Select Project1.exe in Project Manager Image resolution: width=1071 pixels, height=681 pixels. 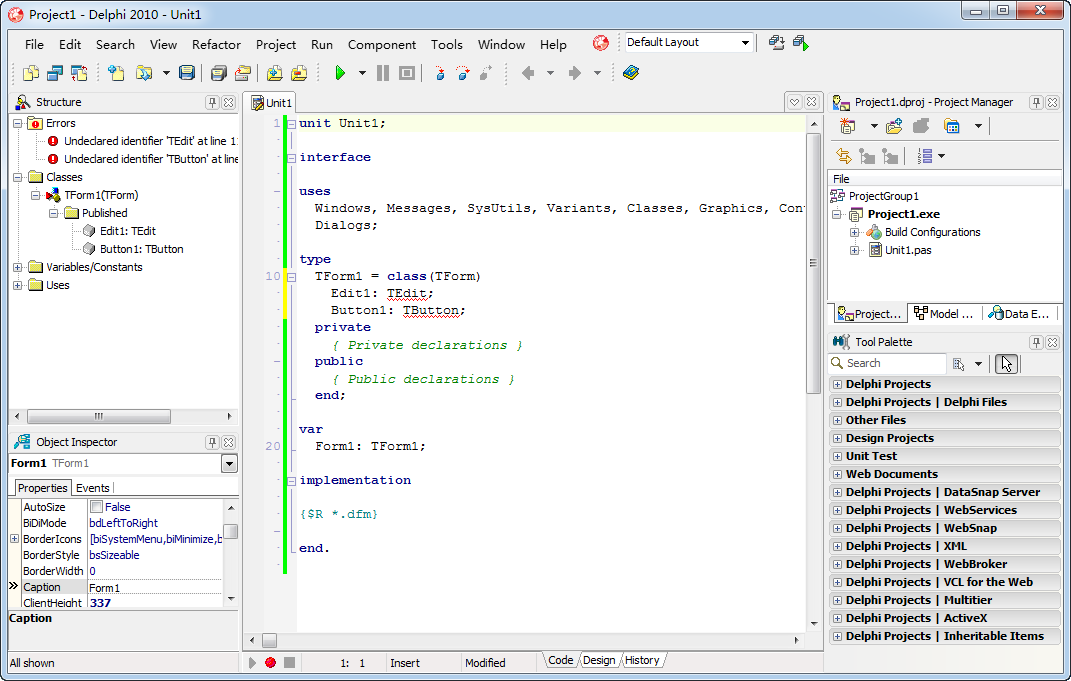point(903,214)
